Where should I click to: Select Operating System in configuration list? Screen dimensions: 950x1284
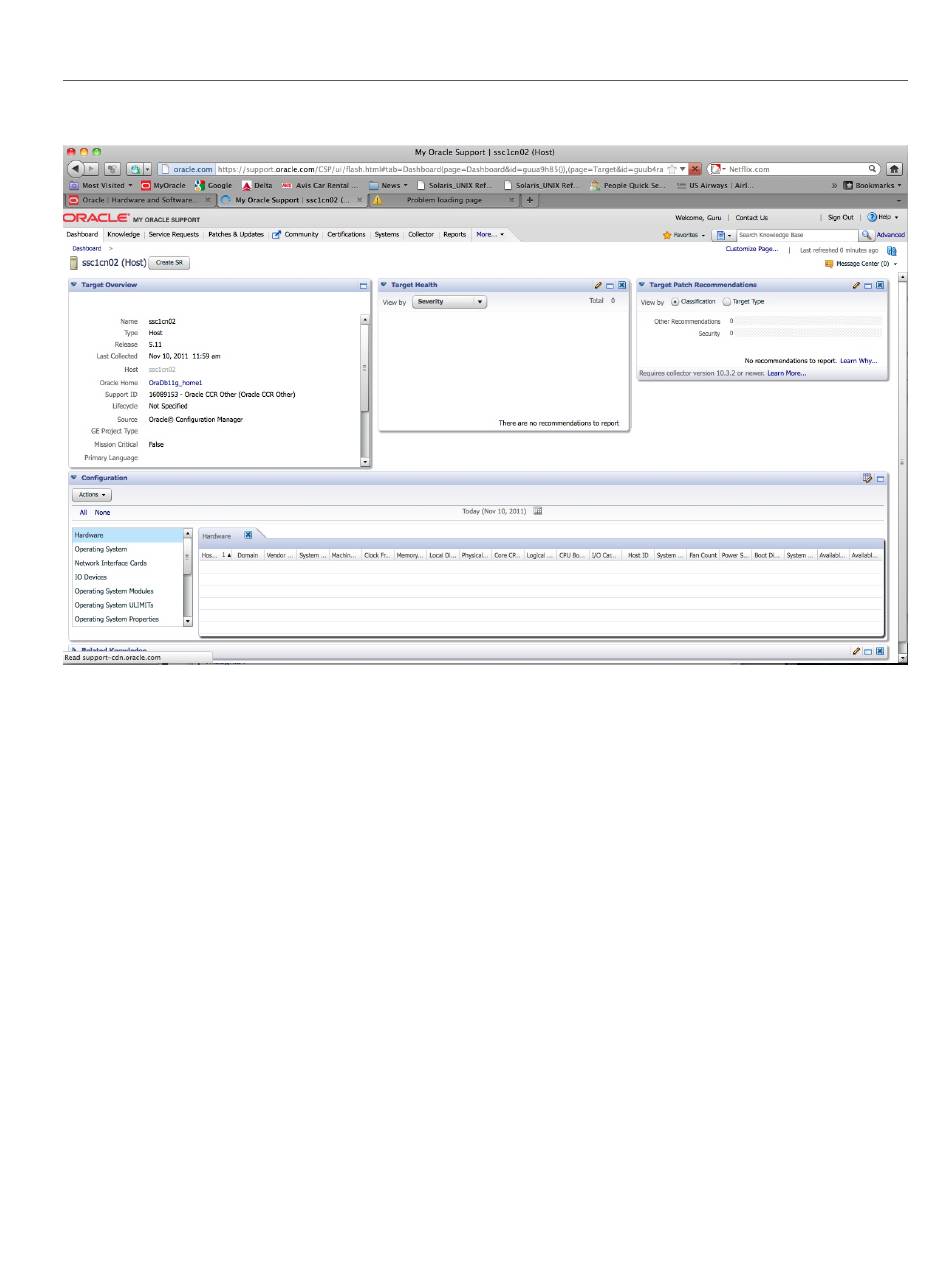128,549
